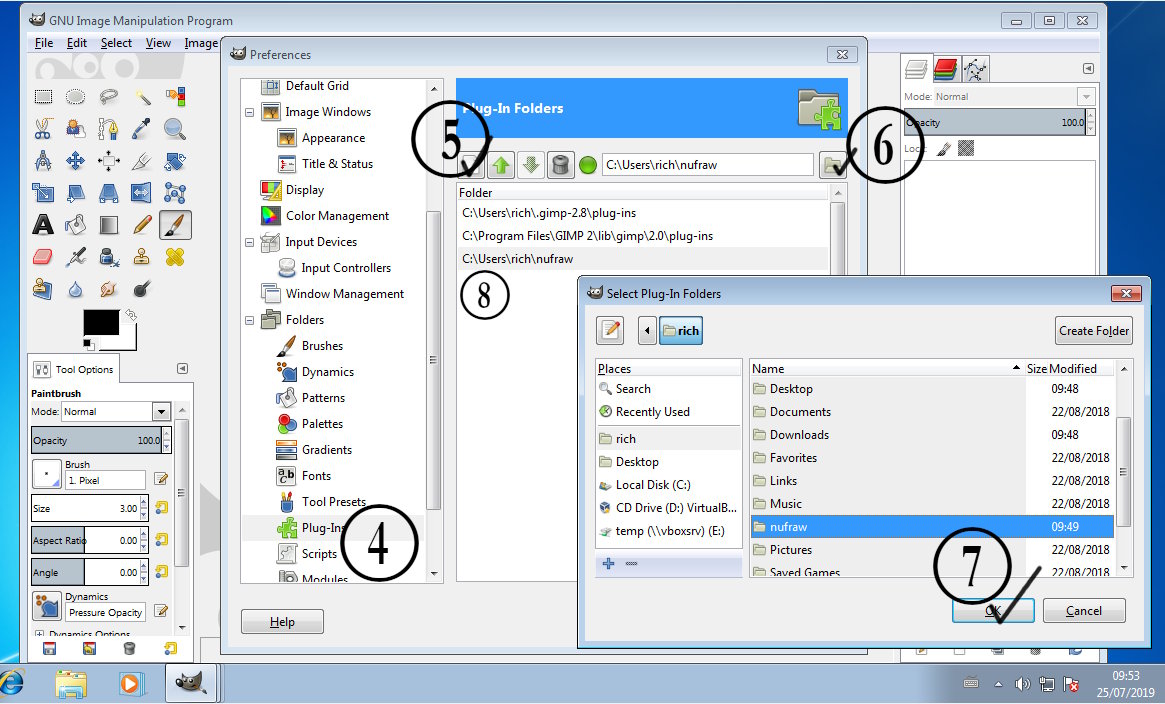Switch to the Channels tab

pos(945,69)
